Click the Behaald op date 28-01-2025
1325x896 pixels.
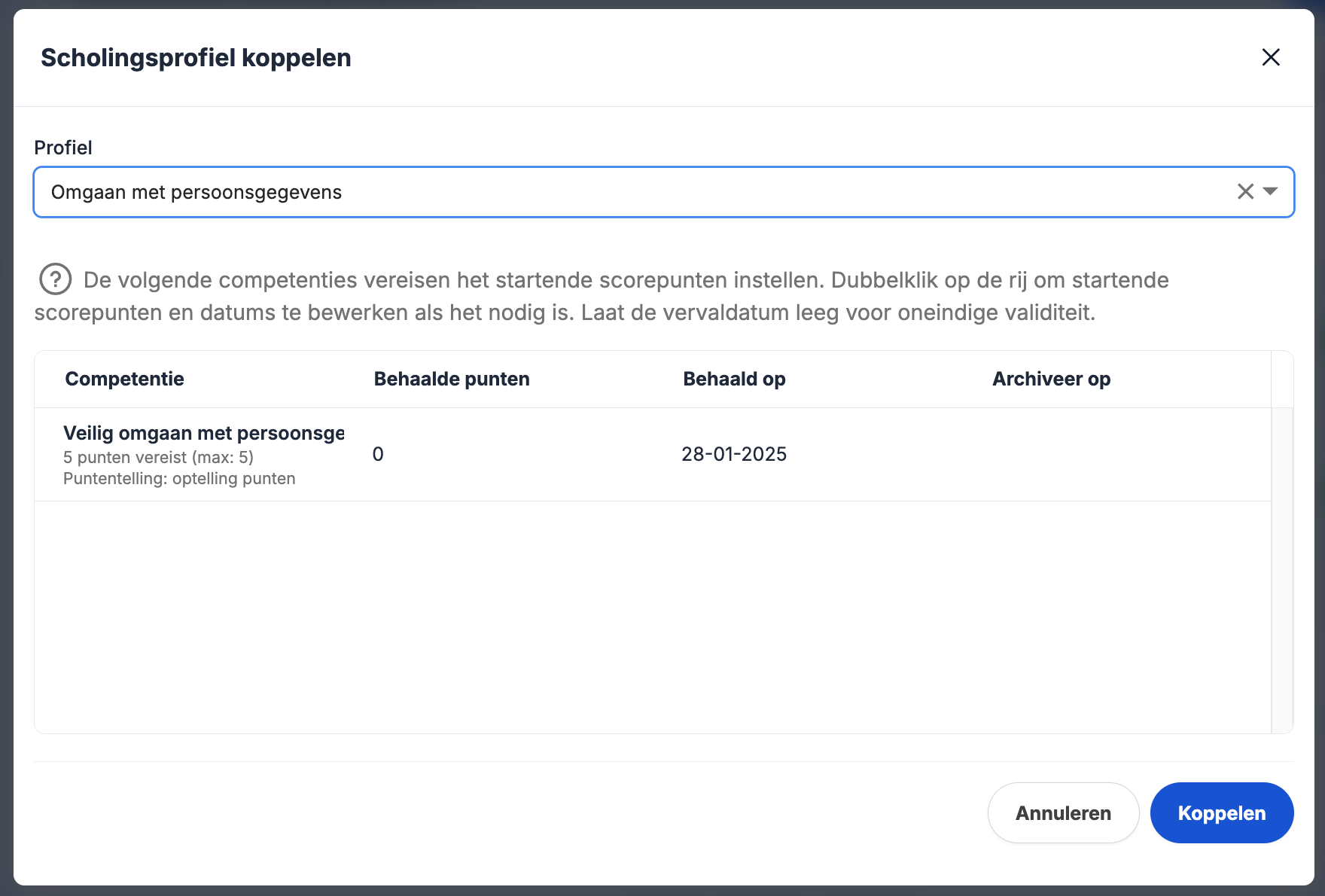coord(734,454)
